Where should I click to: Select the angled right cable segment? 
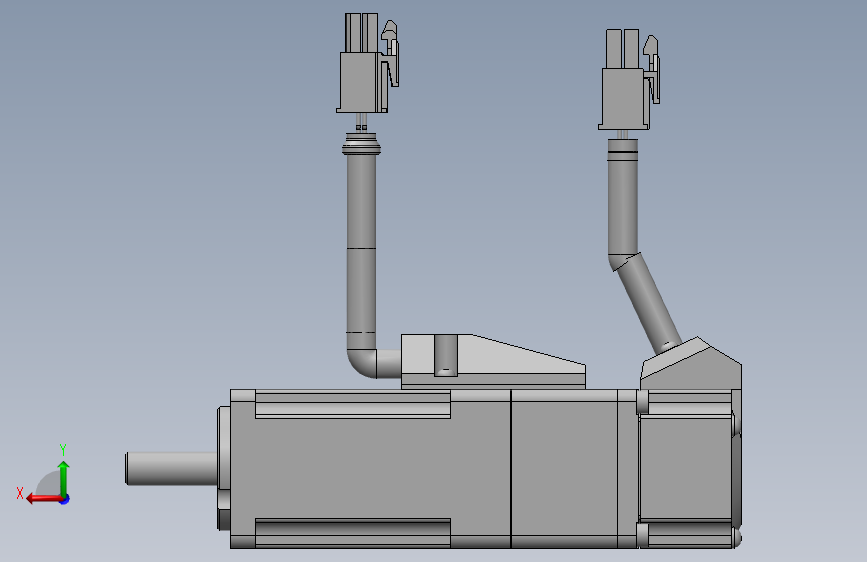[647, 304]
